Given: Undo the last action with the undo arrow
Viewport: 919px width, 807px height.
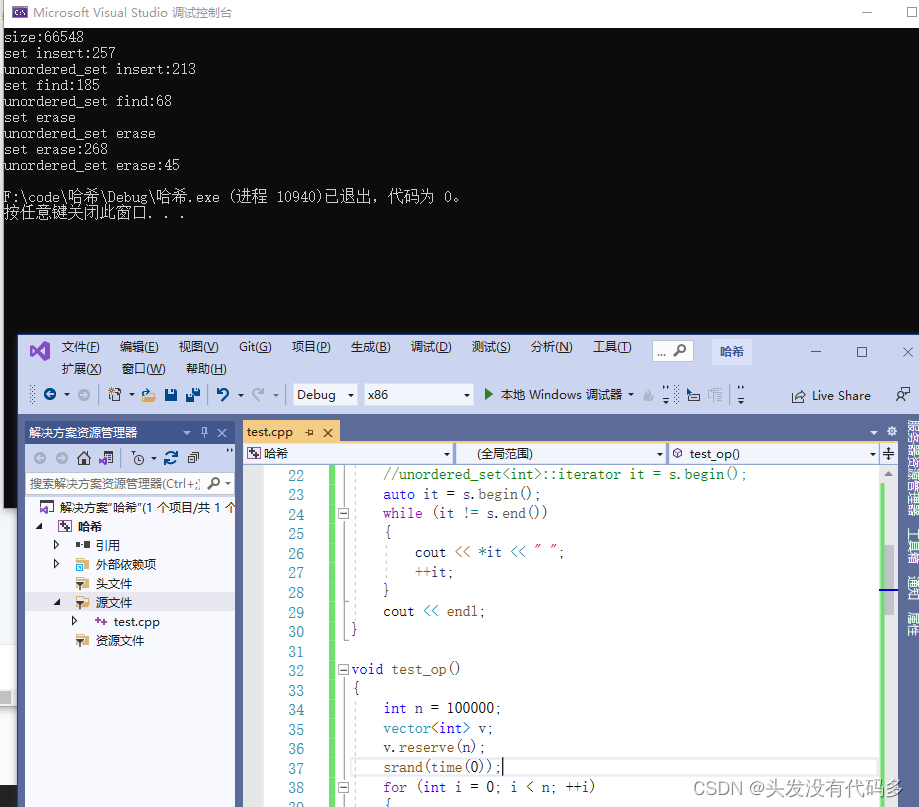Looking at the screenshot, I should click(x=223, y=394).
